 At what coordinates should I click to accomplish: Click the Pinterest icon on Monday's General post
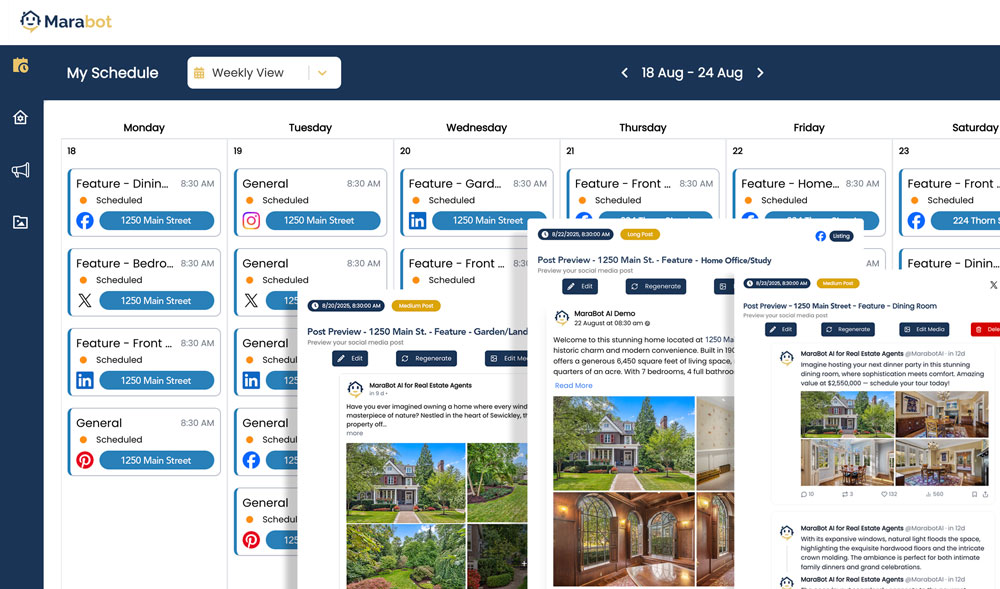[85, 460]
